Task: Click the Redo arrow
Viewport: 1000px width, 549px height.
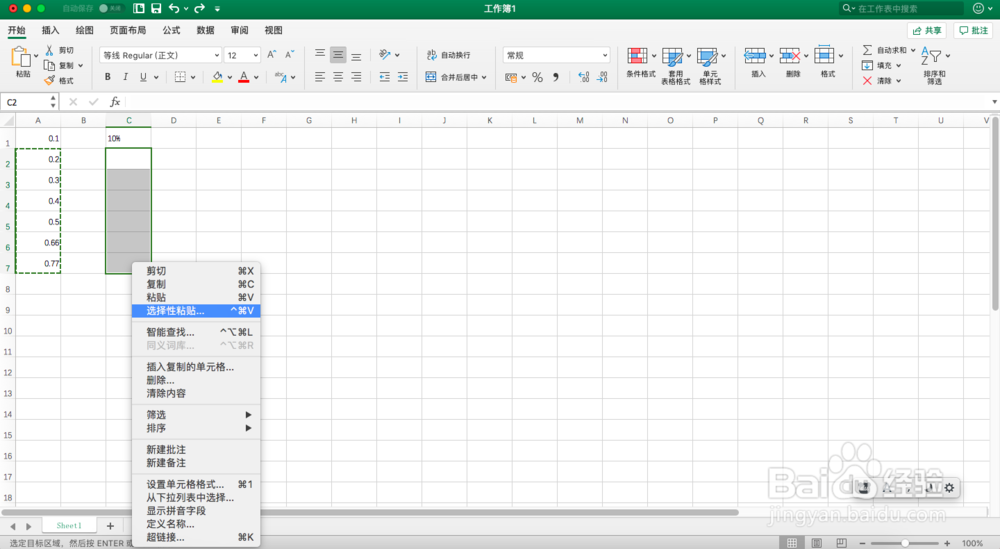Action: coord(199,8)
